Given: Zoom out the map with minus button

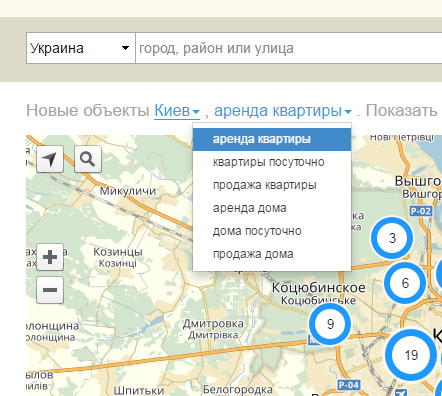Looking at the screenshot, I should point(50,290).
